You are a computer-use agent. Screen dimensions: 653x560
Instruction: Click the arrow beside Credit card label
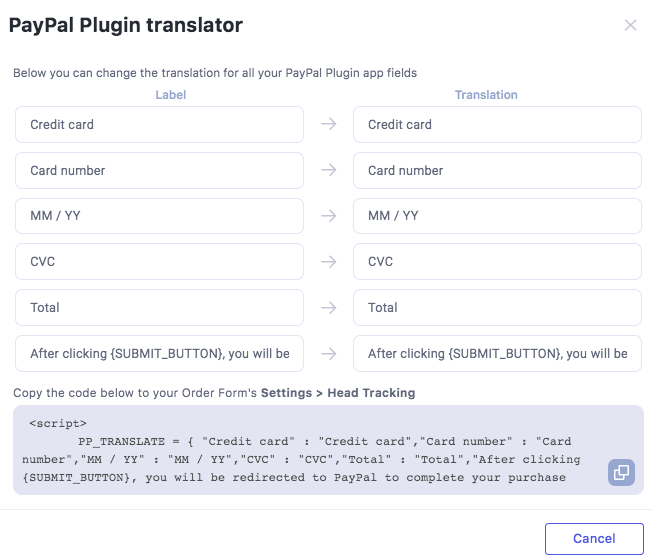tap(328, 125)
